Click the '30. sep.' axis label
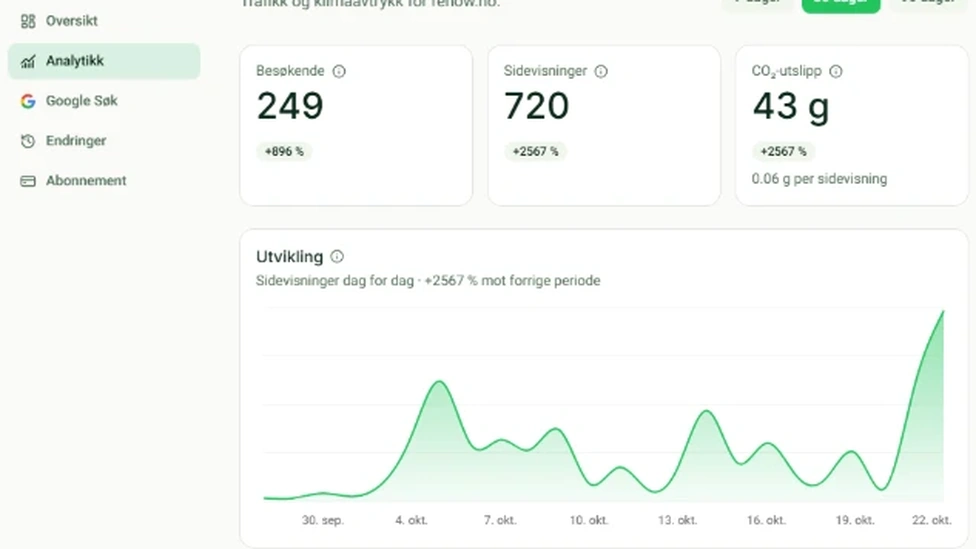This screenshot has height=549, width=976. click(322, 520)
